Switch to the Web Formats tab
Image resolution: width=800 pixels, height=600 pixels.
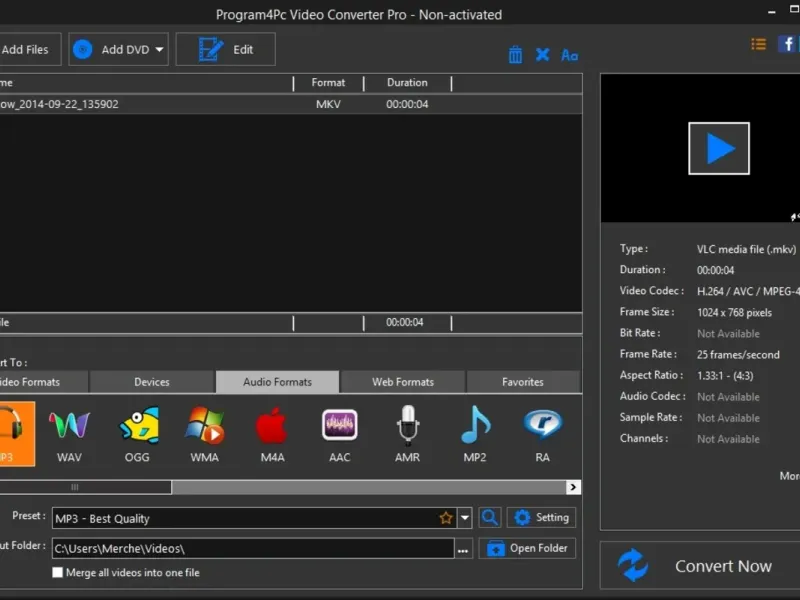pos(402,382)
